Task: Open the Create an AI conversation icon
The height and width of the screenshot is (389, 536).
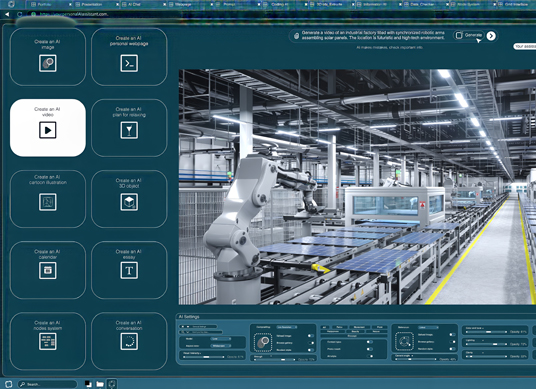Action: click(x=129, y=341)
